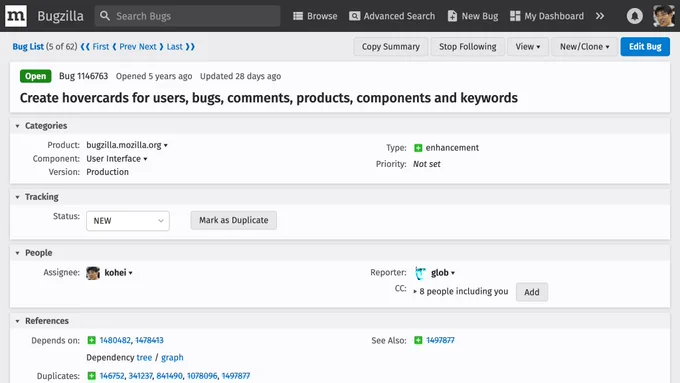Click the Edit Bug button
The image size is (680, 383).
645,46
